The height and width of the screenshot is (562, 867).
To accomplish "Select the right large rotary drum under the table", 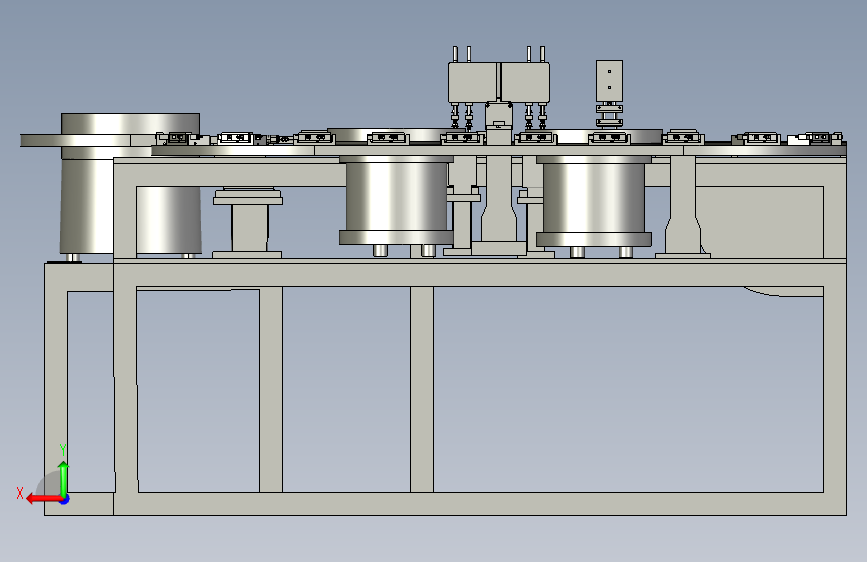I will (594, 201).
